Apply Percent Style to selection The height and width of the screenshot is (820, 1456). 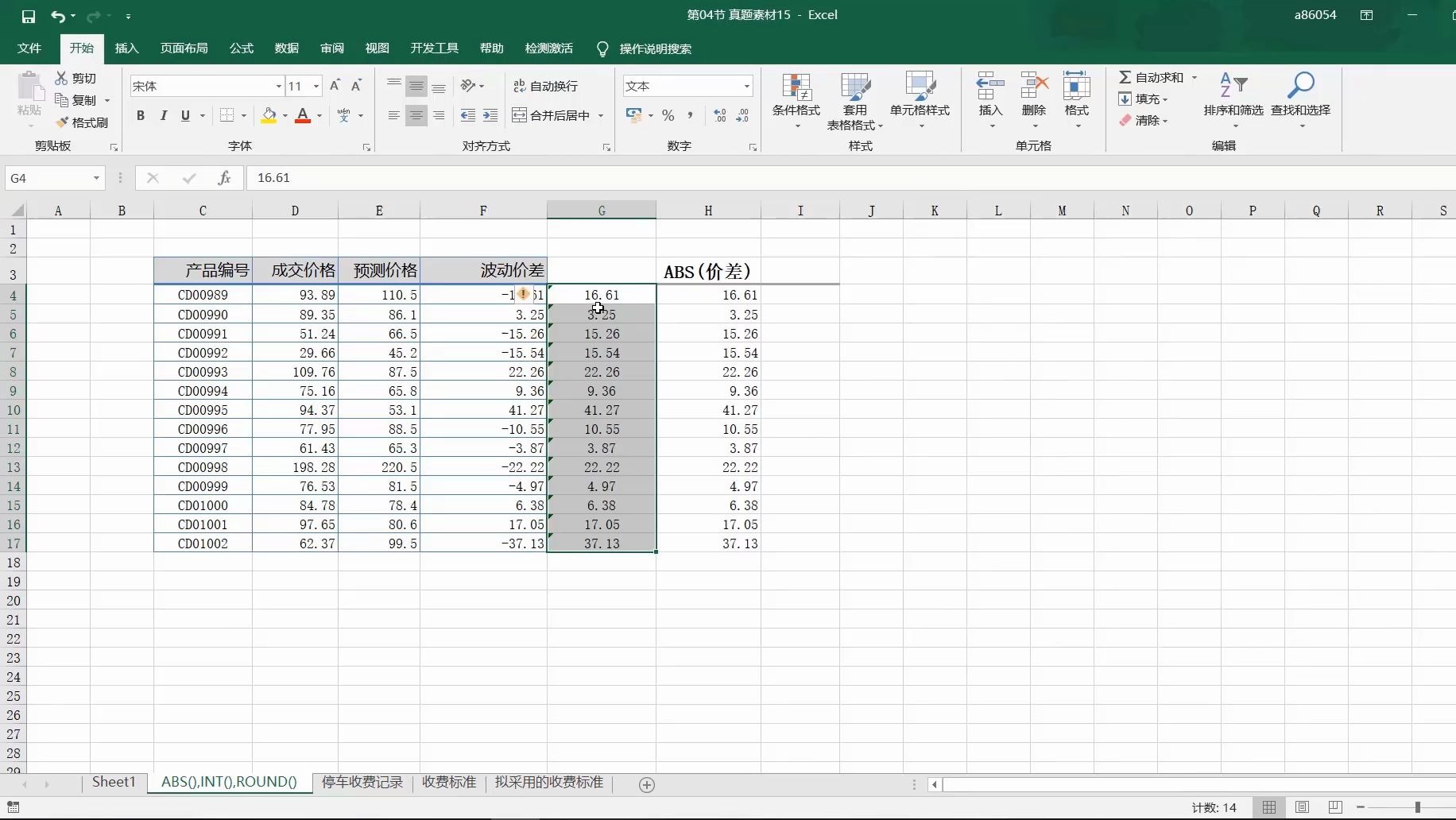pyautogui.click(x=668, y=115)
